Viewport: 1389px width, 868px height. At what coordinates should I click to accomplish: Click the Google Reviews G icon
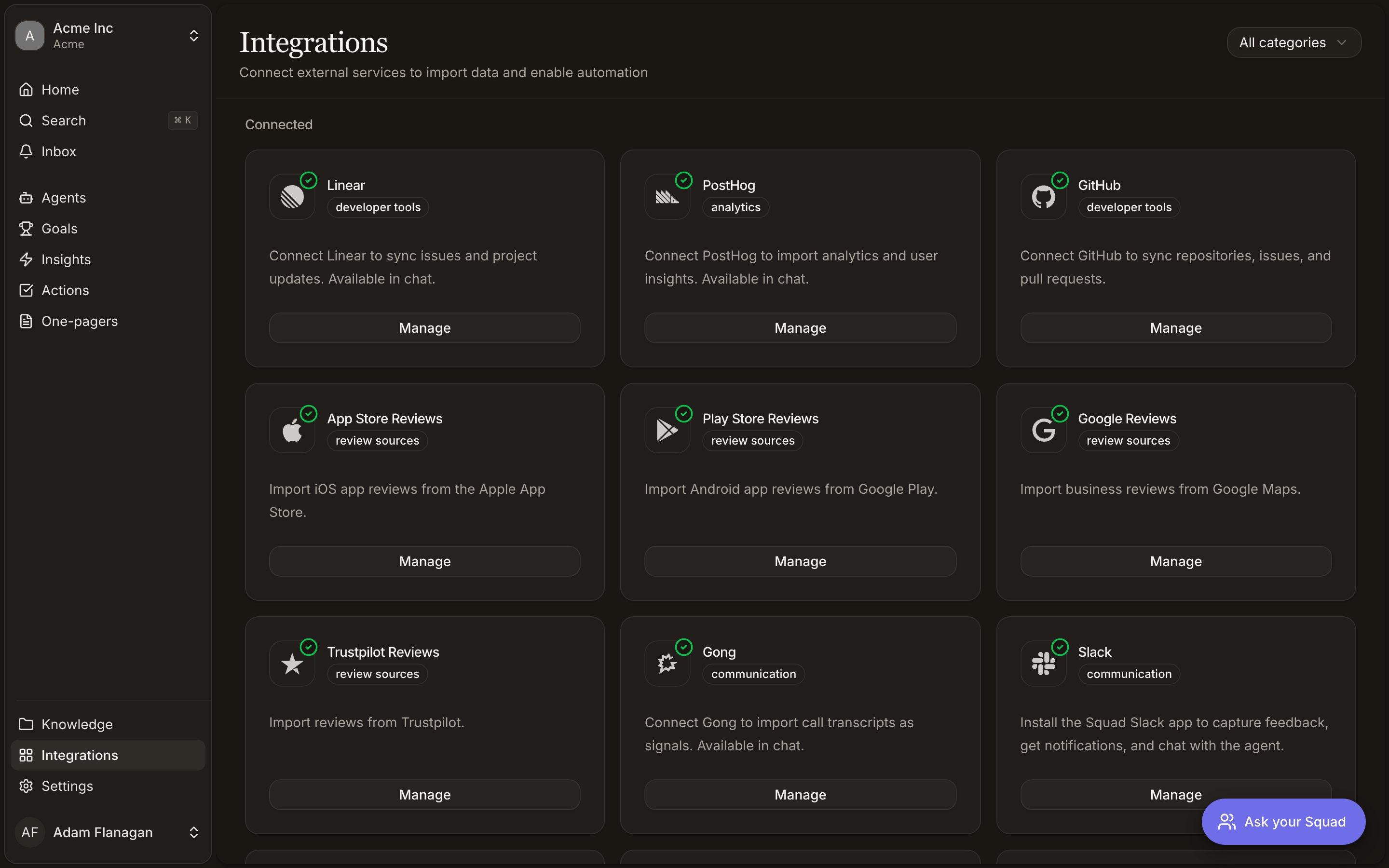(x=1043, y=430)
